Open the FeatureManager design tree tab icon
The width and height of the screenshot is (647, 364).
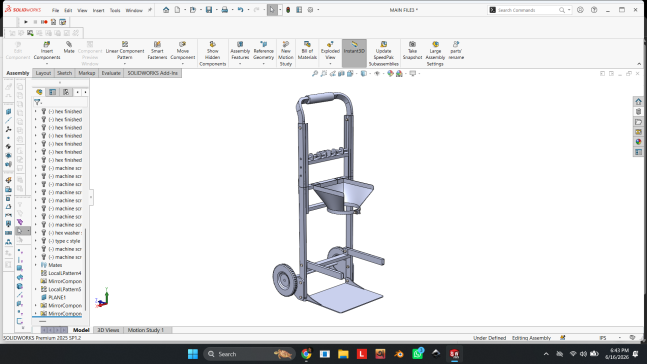click(x=39, y=92)
